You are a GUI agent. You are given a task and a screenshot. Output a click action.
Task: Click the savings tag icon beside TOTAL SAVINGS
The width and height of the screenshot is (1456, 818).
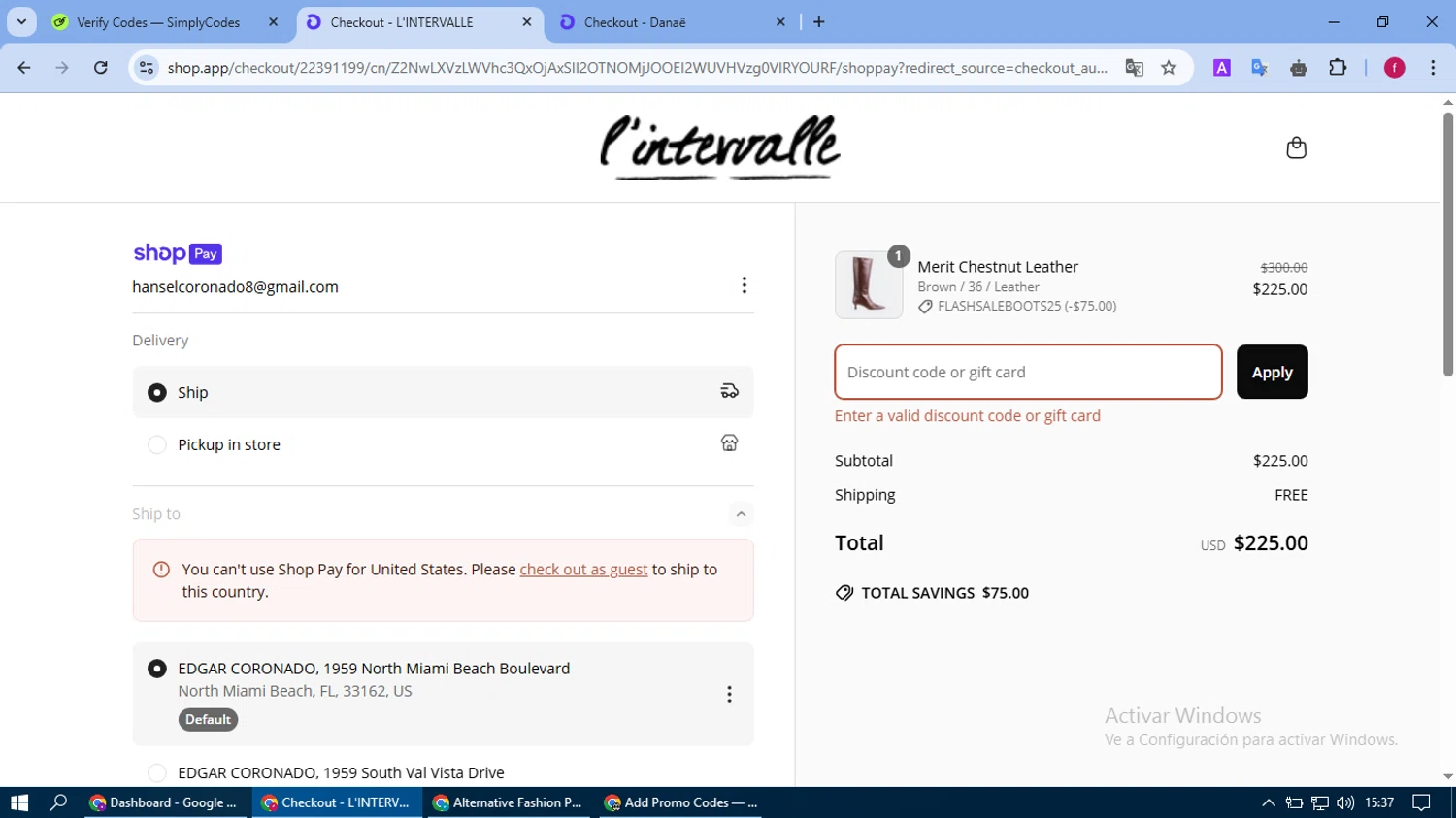[x=844, y=593]
